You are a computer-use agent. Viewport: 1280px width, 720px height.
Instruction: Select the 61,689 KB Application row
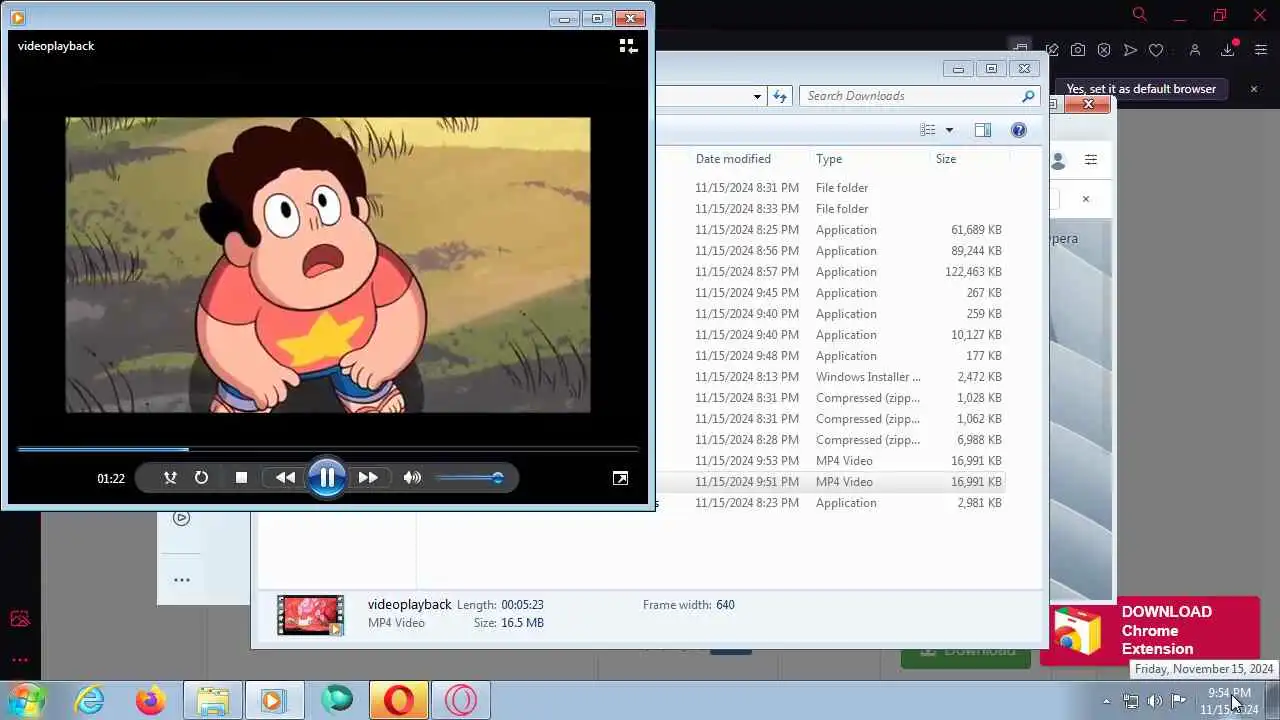point(830,230)
